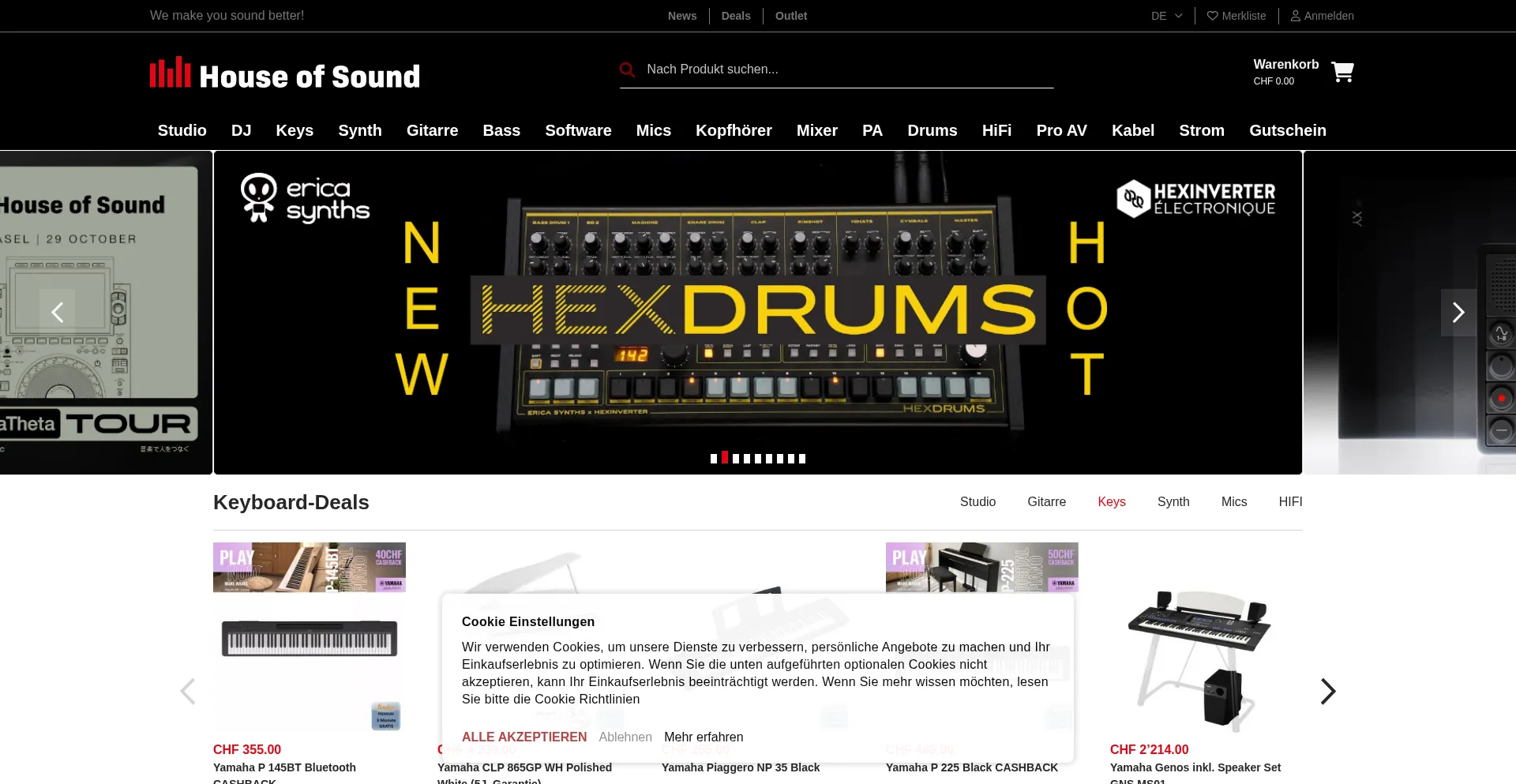Image resolution: width=1516 pixels, height=784 pixels.
Task: Accept all cookies with ALLE AKZEPTIEREN
Action: point(524,737)
